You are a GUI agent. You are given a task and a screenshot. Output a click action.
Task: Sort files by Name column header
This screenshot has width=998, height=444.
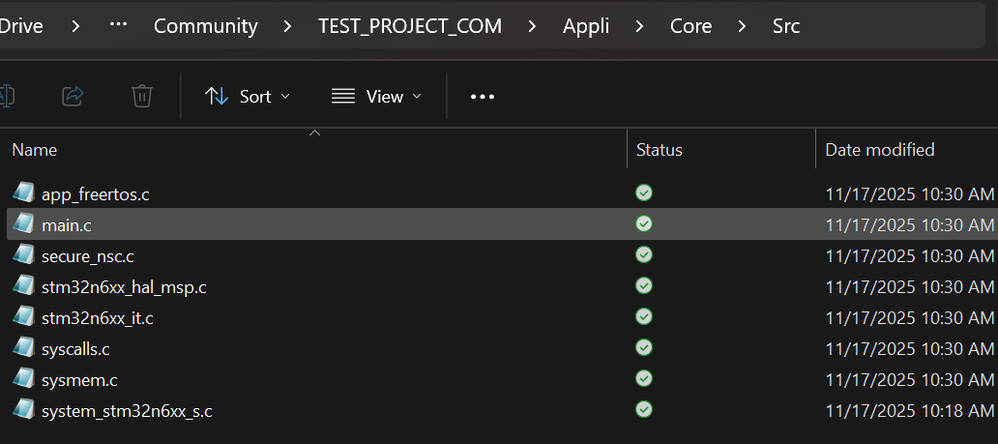(35, 150)
